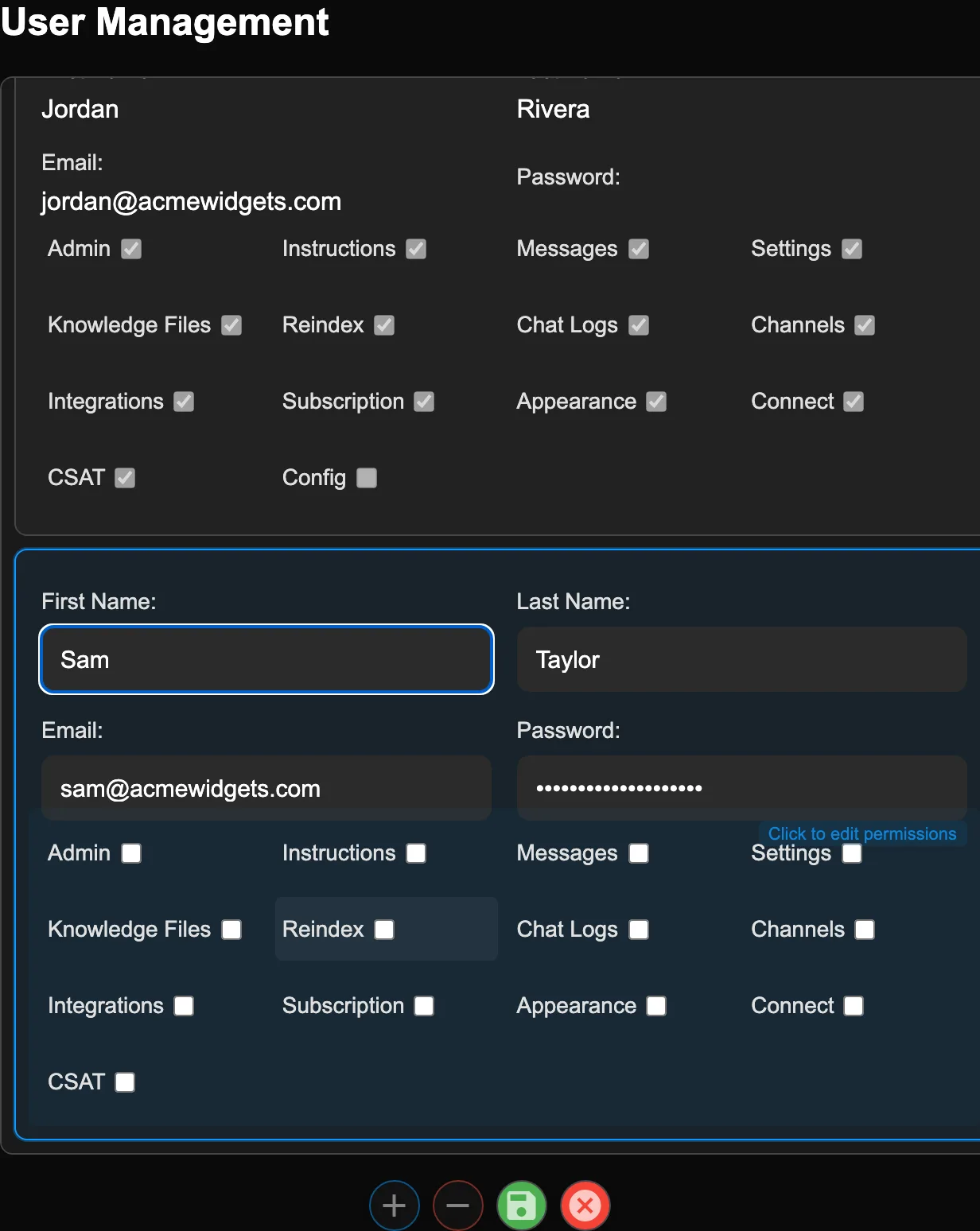This screenshot has width=980, height=1231.
Task: Toggle Subscription checkbox for Sam
Action: (424, 1006)
